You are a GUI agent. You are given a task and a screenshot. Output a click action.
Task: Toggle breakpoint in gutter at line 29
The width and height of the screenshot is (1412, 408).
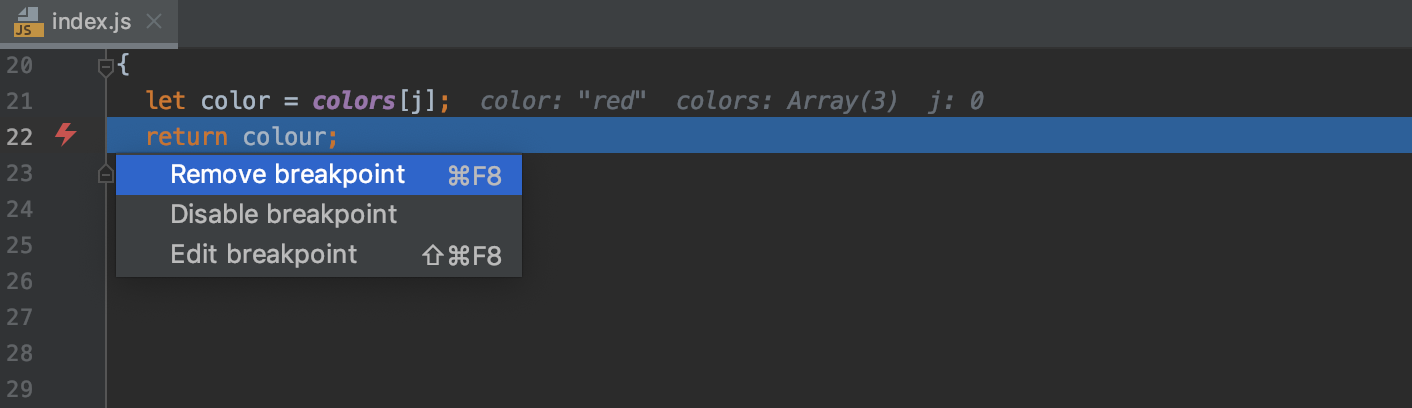(x=65, y=389)
